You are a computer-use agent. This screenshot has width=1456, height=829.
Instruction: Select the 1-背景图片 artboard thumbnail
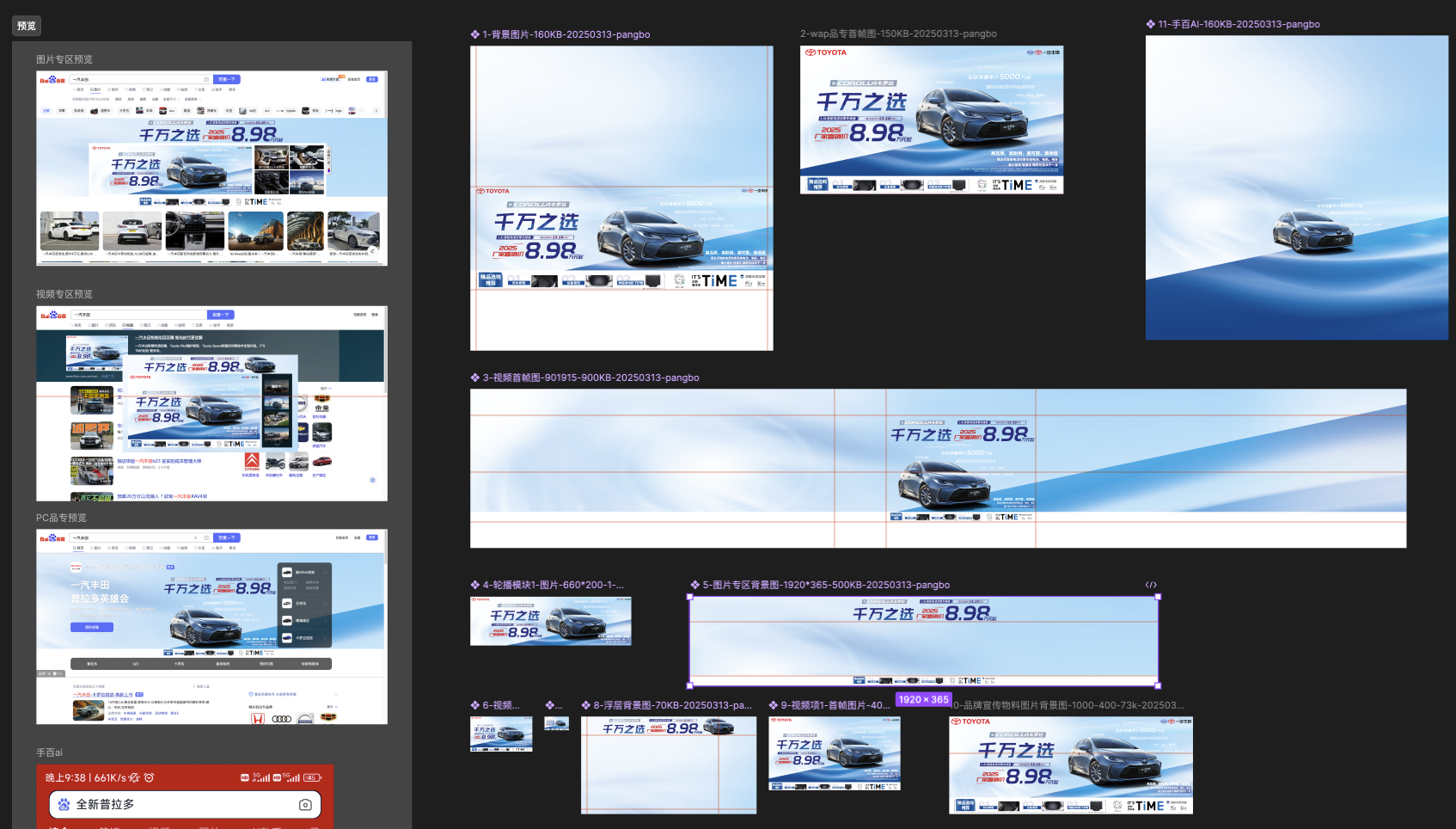pos(621,198)
